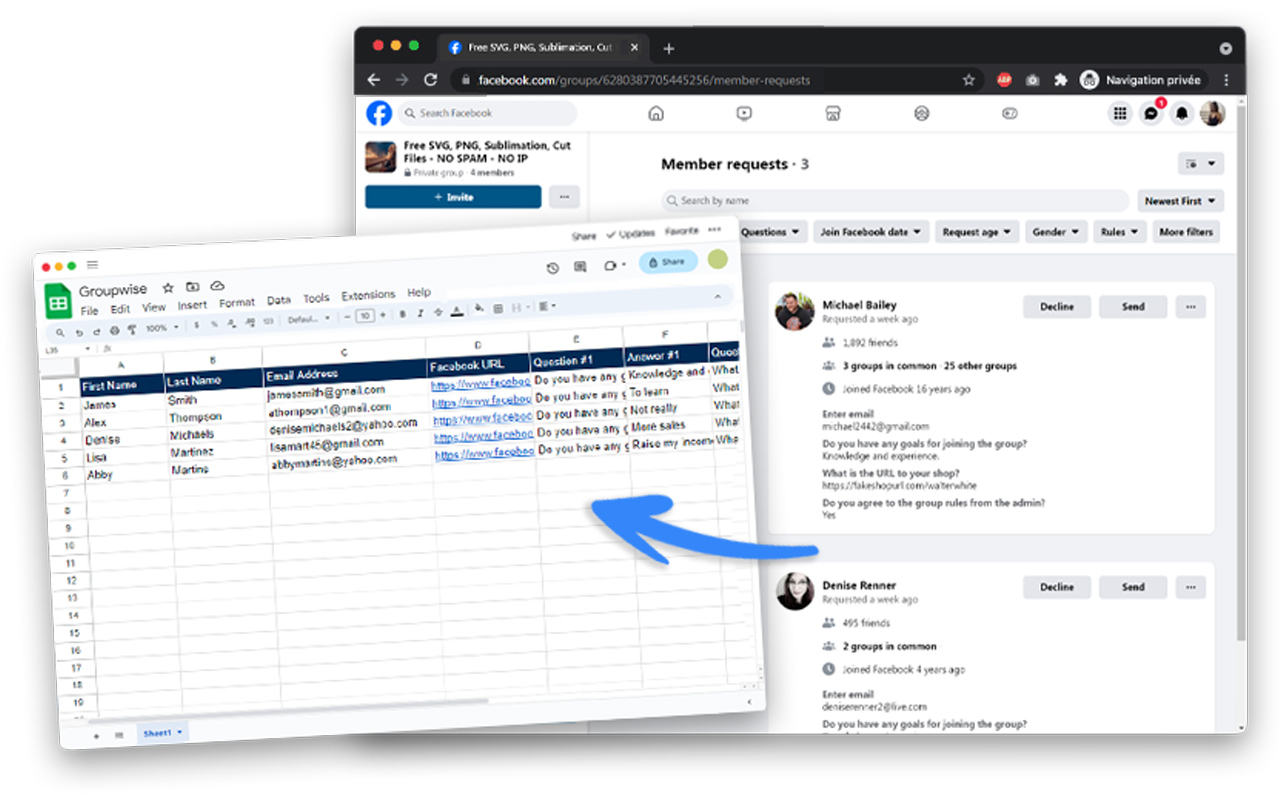Bookmark this page with Chrome star
Image resolution: width=1280 pixels, height=800 pixels.
[x=968, y=80]
